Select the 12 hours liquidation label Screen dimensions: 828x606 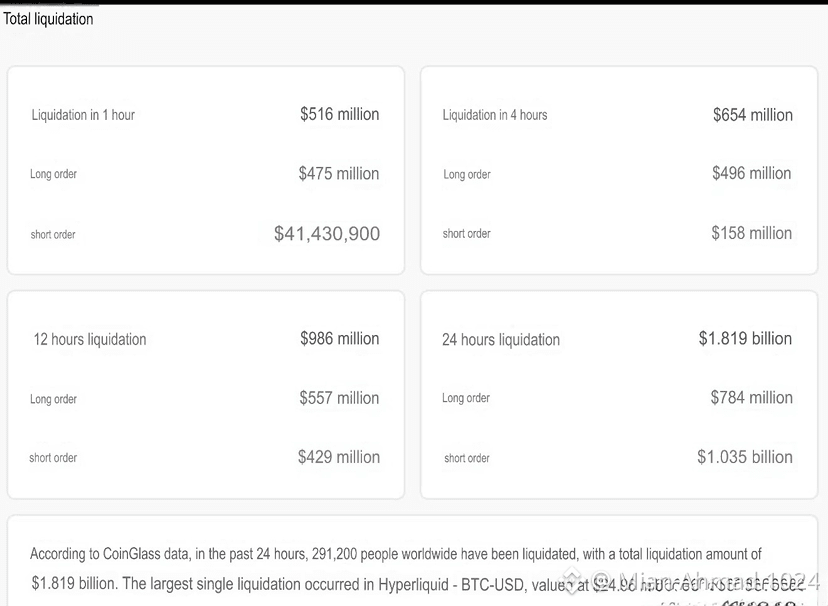point(90,339)
